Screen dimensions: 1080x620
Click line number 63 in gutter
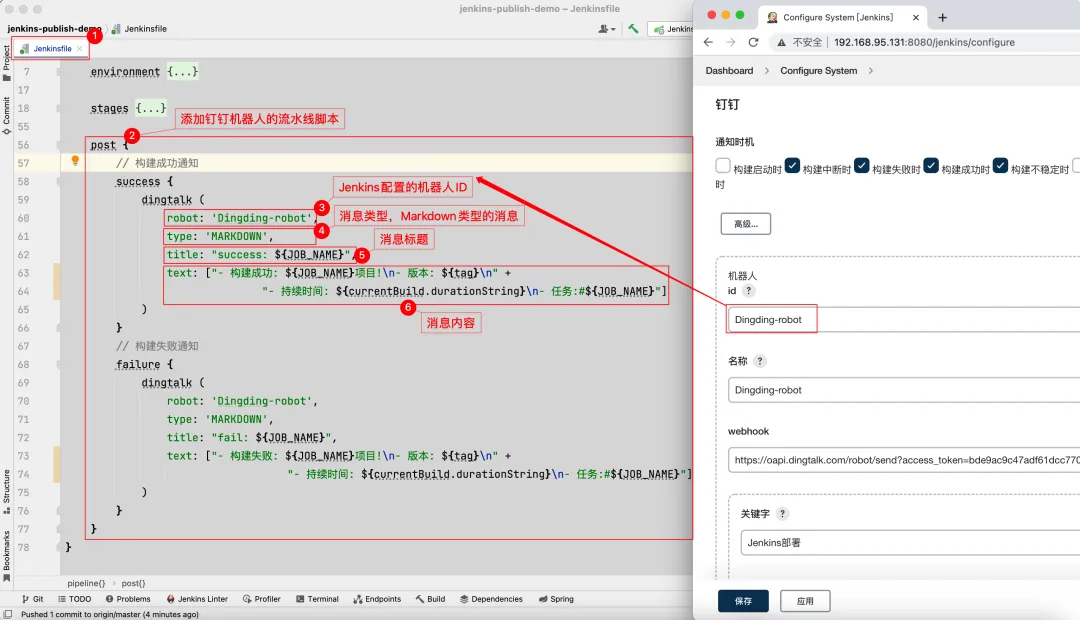23,273
